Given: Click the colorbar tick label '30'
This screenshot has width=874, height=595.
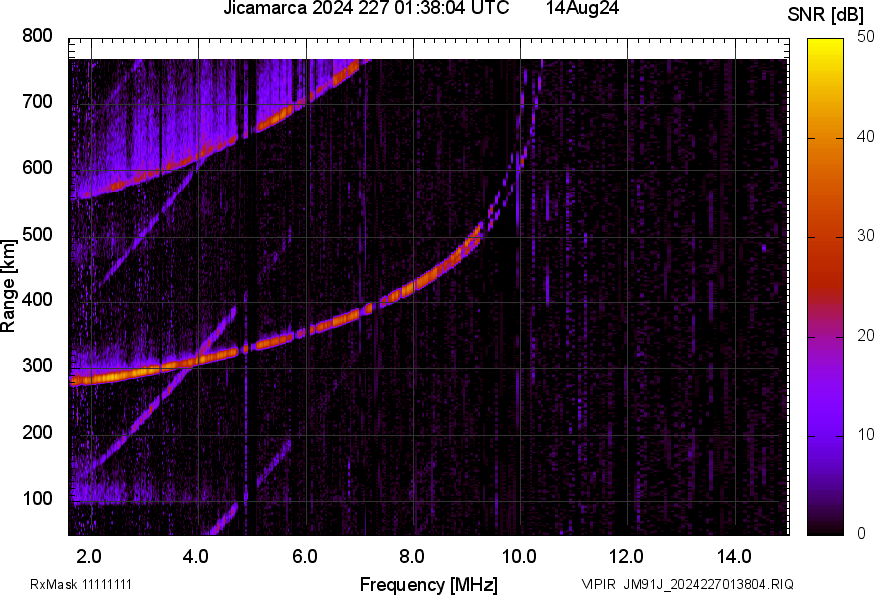Looking at the screenshot, I should 865,235.
